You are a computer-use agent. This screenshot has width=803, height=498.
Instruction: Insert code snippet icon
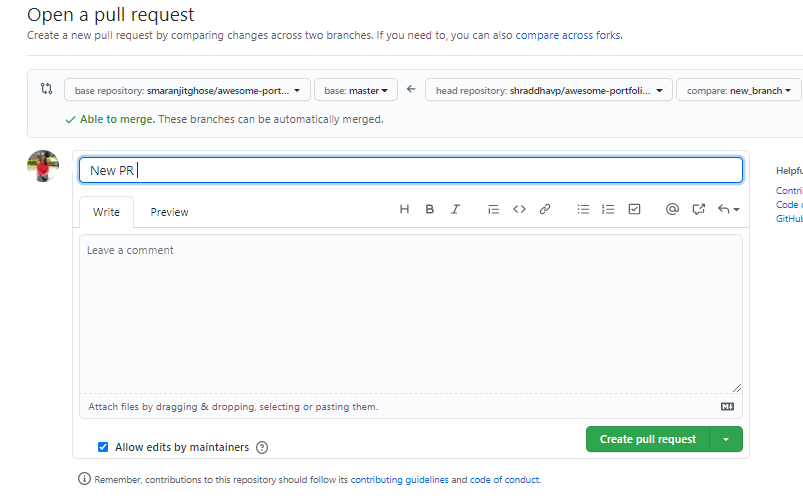click(519, 209)
